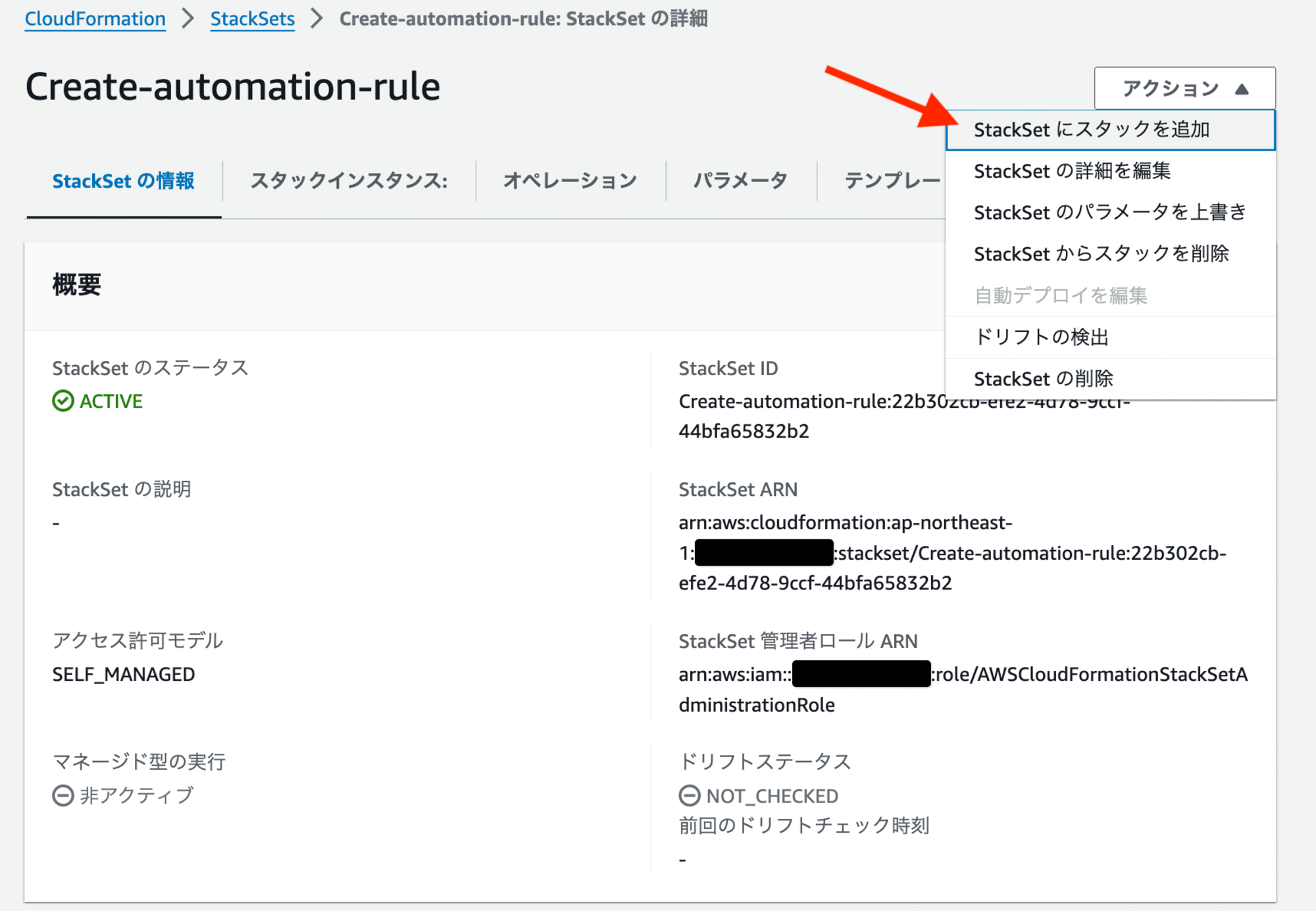Select ドリフトの検出 from the actions menu
1316x911 pixels.
click(x=1110, y=337)
